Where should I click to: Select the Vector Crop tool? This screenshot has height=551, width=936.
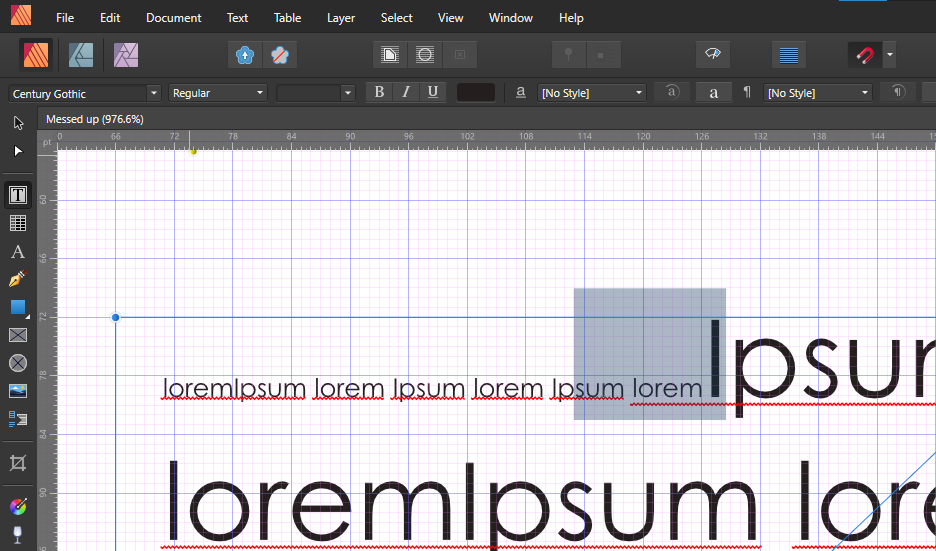pyautogui.click(x=18, y=463)
